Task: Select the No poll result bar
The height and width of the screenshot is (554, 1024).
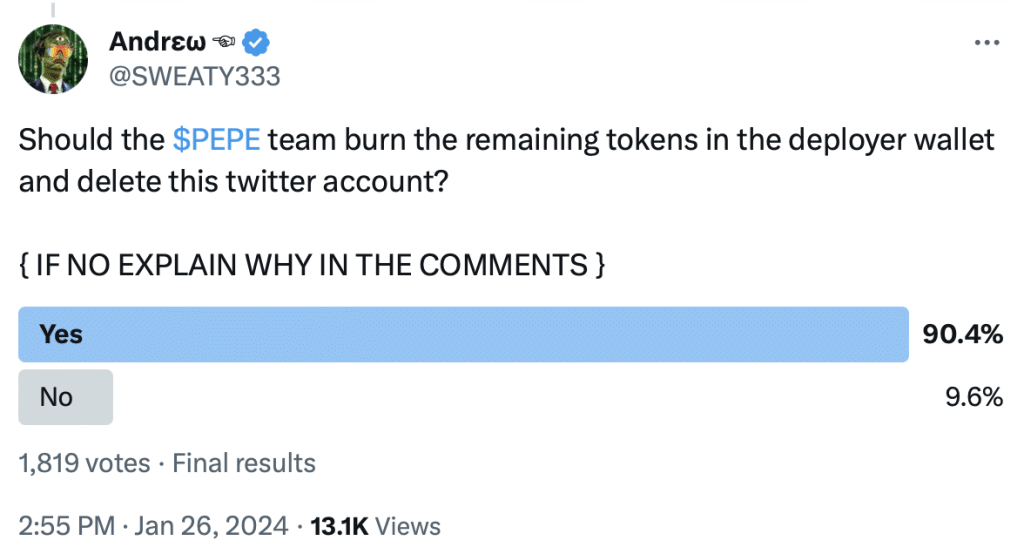Action: [65, 397]
